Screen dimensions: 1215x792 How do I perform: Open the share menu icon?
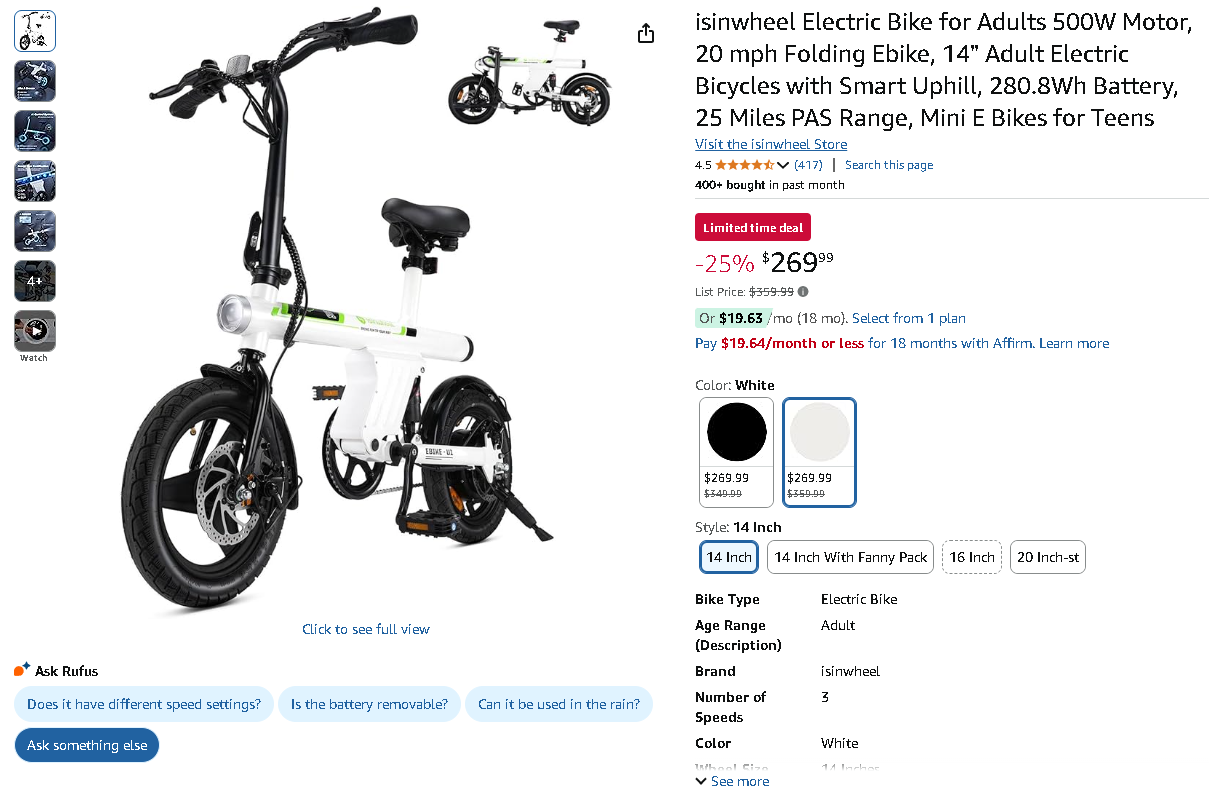tap(645, 33)
